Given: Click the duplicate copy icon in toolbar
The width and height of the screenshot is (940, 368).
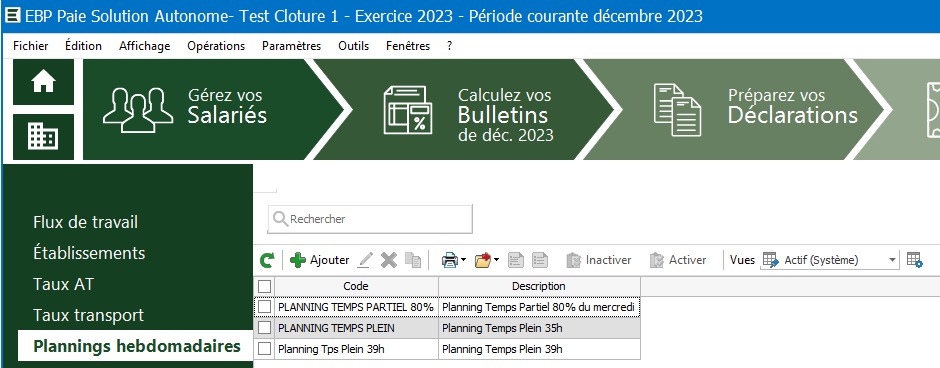Looking at the screenshot, I should (412, 260).
